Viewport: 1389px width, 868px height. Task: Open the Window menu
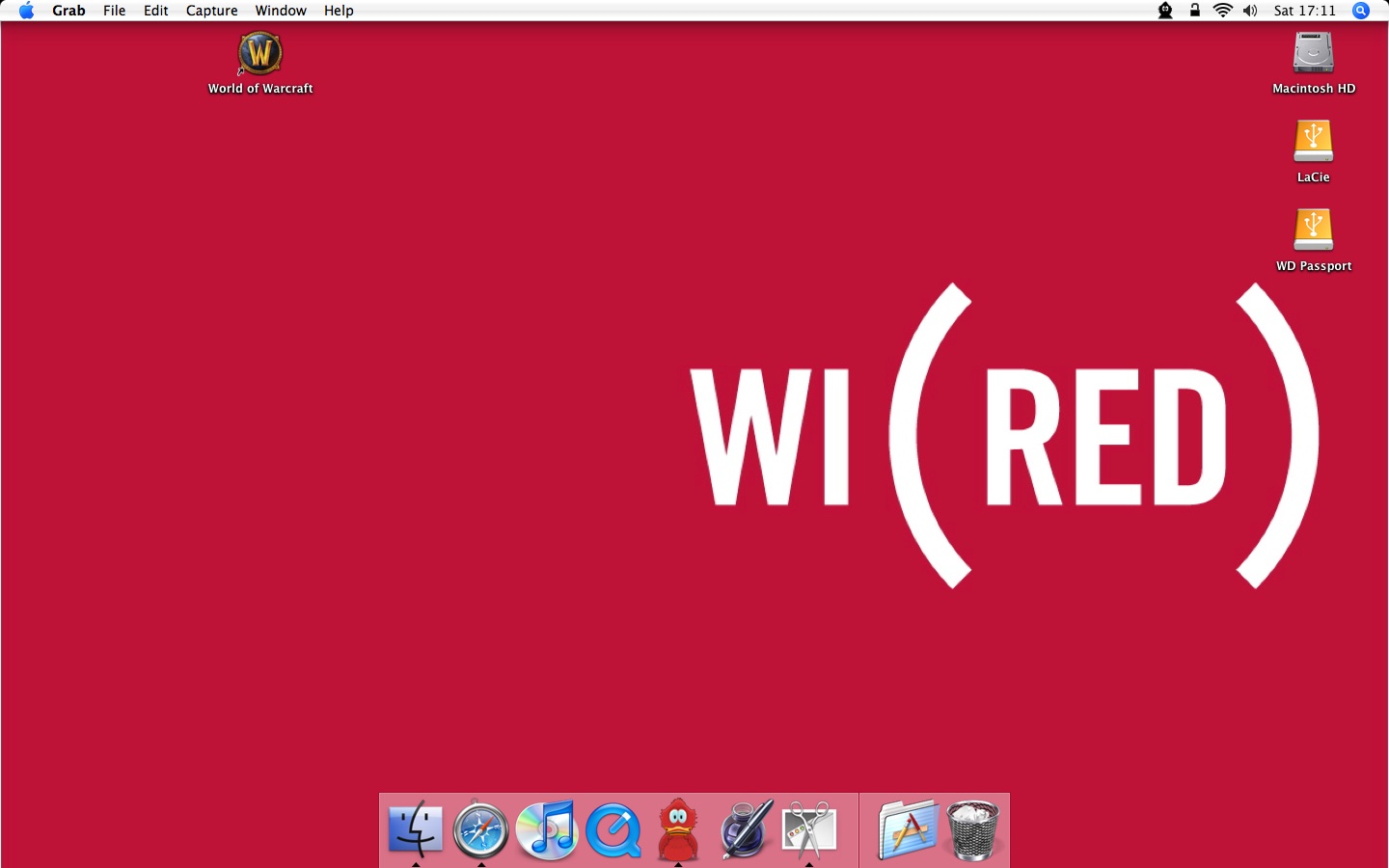pyautogui.click(x=281, y=11)
